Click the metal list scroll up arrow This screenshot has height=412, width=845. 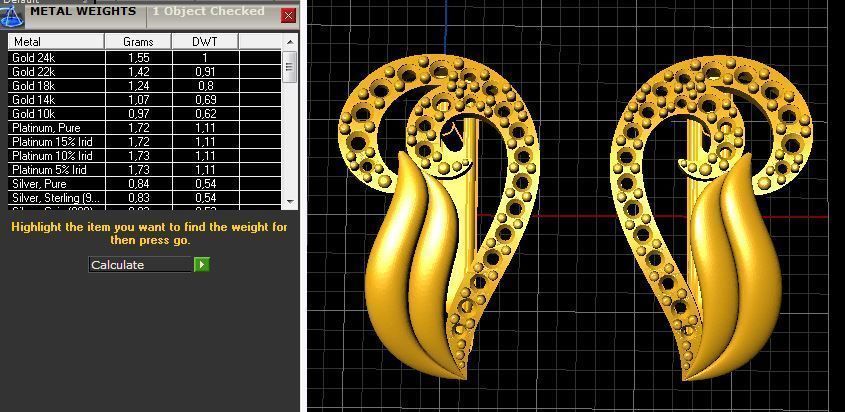[x=290, y=42]
